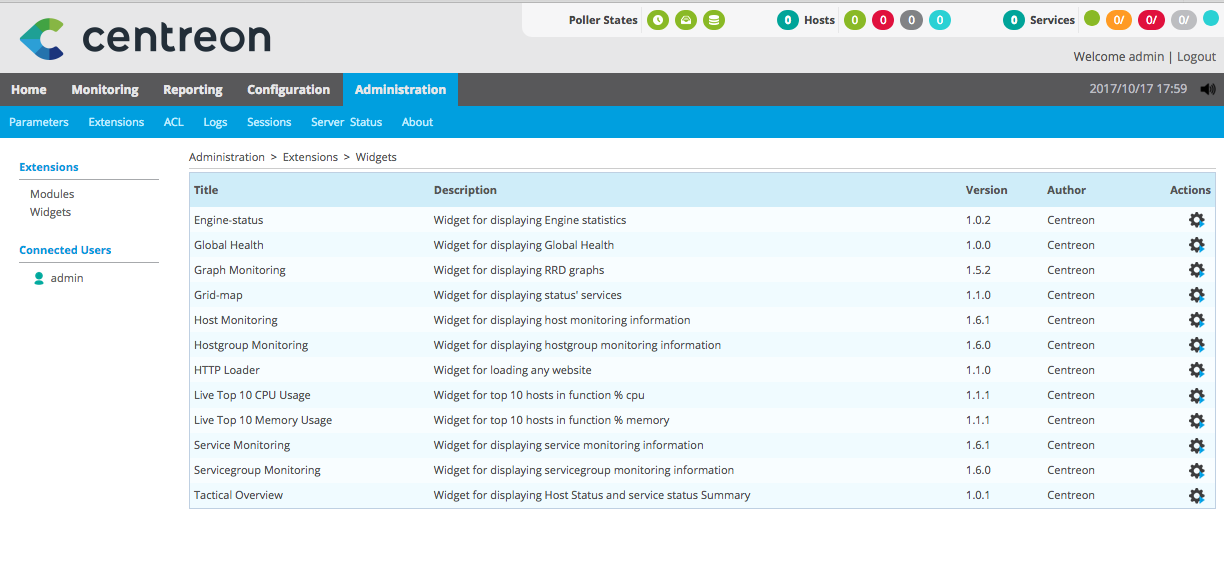The width and height of the screenshot is (1224, 564).
Task: Click the red hosts down counter badge
Action: pyautogui.click(x=883, y=20)
